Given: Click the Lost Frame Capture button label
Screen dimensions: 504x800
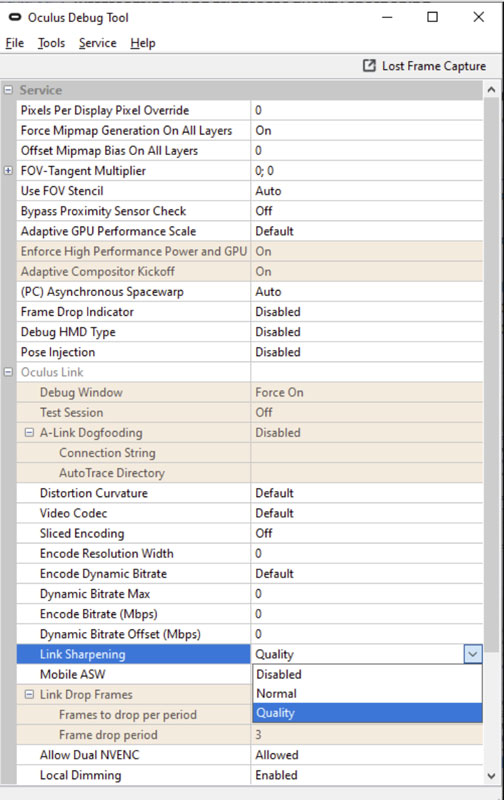Looking at the screenshot, I should pyautogui.click(x=434, y=66).
